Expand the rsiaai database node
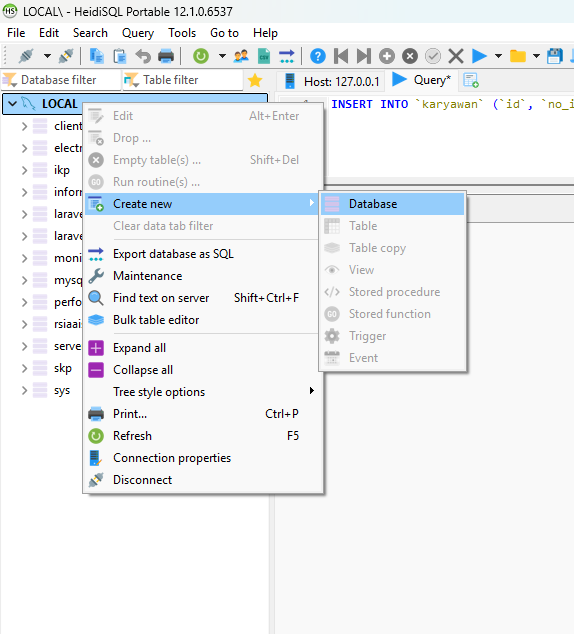 (x=24, y=324)
